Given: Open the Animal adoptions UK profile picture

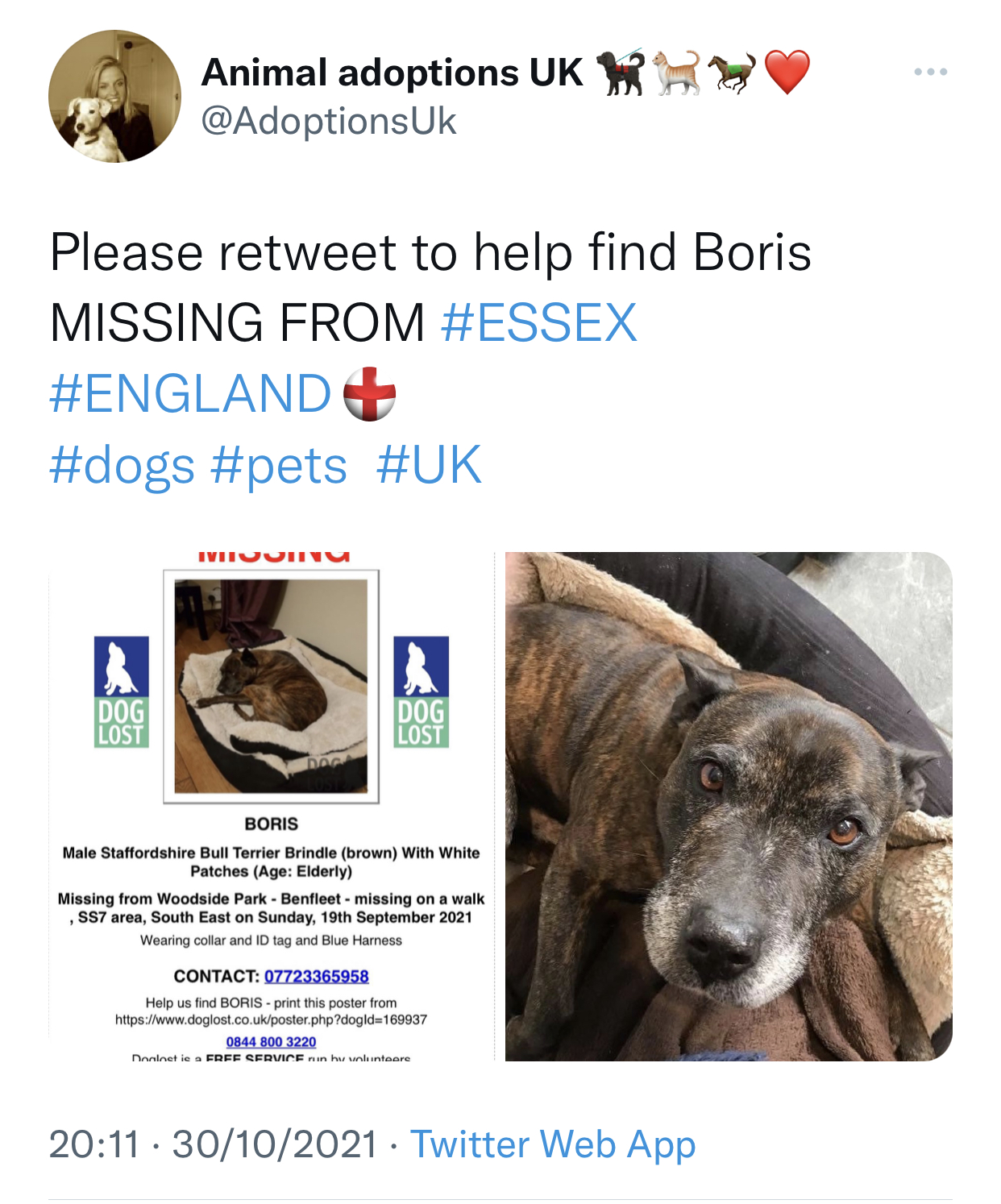Looking at the screenshot, I should pyautogui.click(x=114, y=97).
